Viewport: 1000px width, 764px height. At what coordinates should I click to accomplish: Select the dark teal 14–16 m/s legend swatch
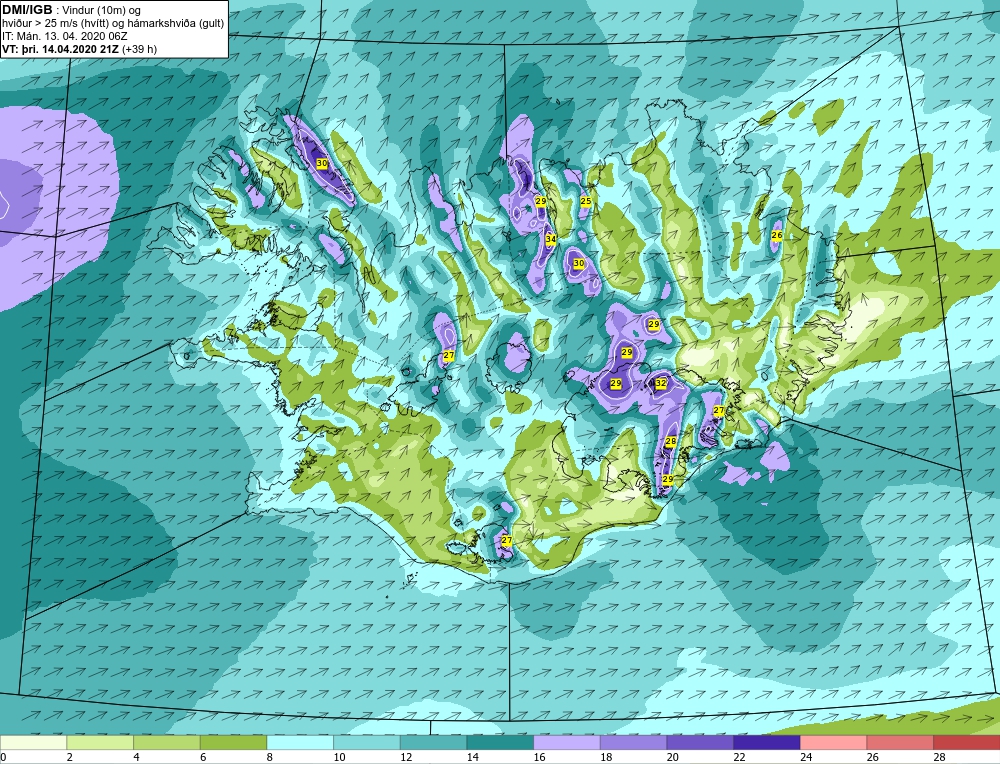500,743
